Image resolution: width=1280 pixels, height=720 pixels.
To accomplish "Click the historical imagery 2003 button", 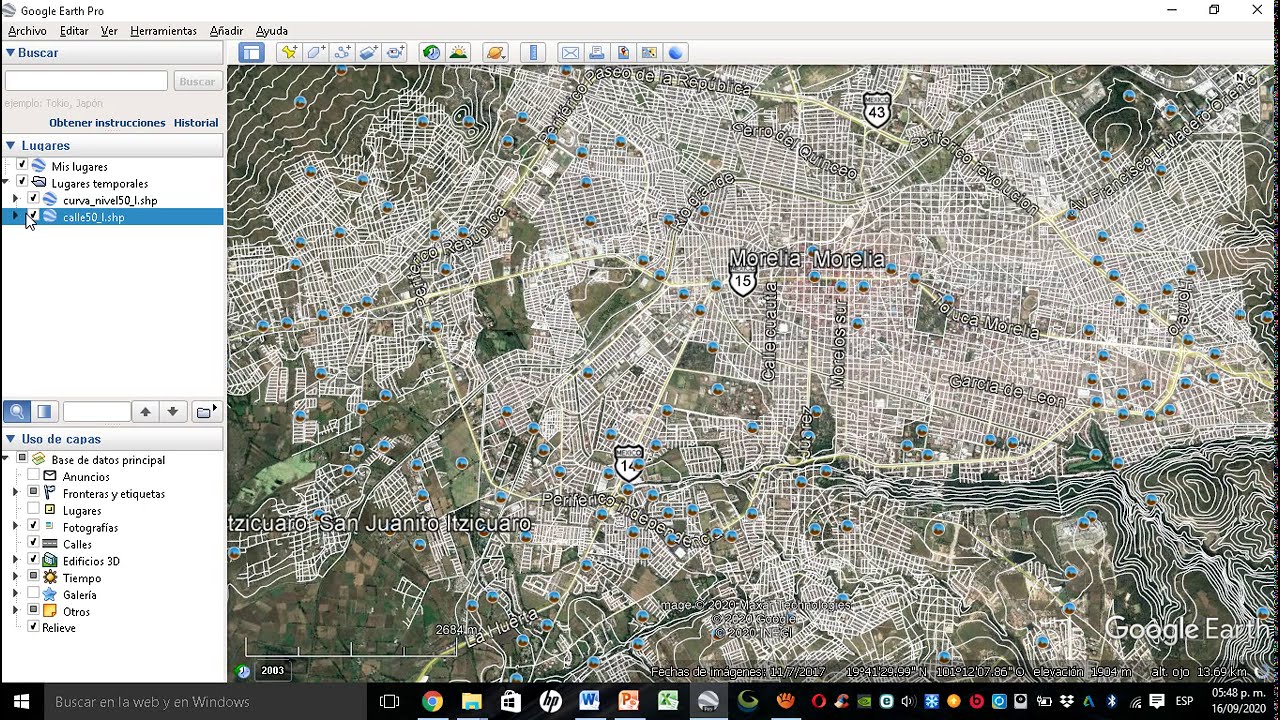I will pyautogui.click(x=272, y=671).
